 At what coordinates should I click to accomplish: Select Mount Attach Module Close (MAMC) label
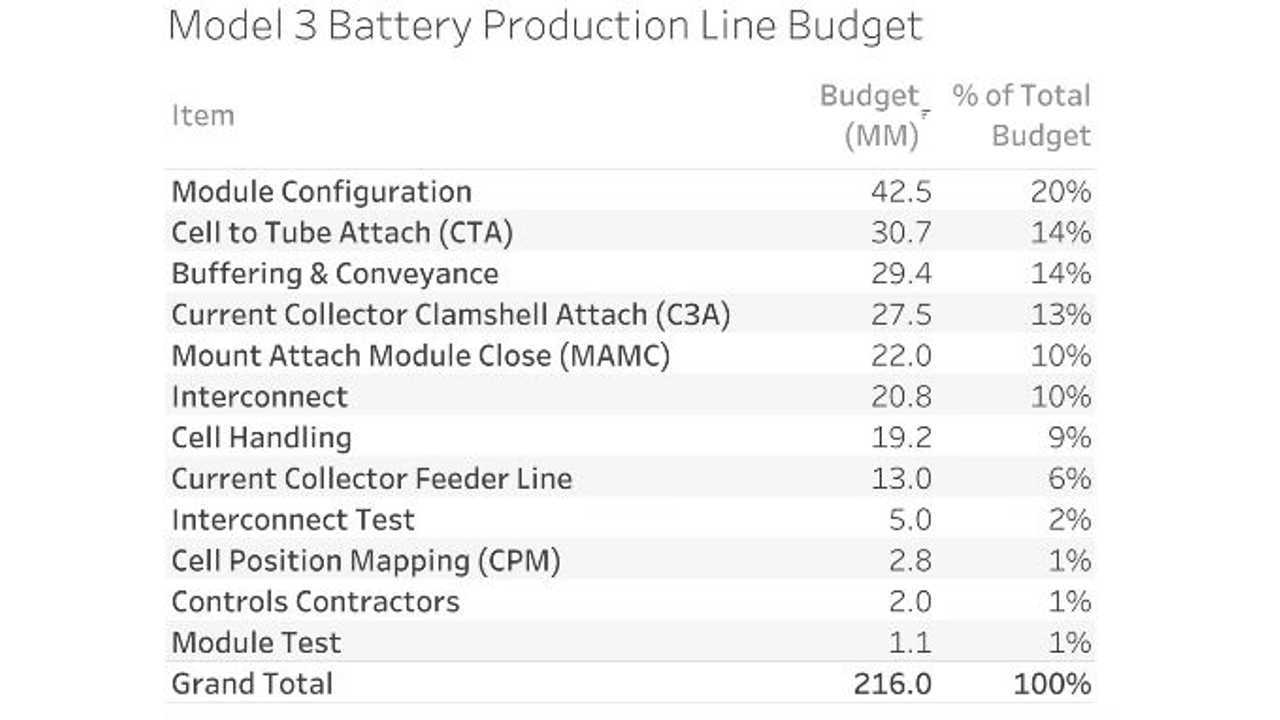(421, 356)
